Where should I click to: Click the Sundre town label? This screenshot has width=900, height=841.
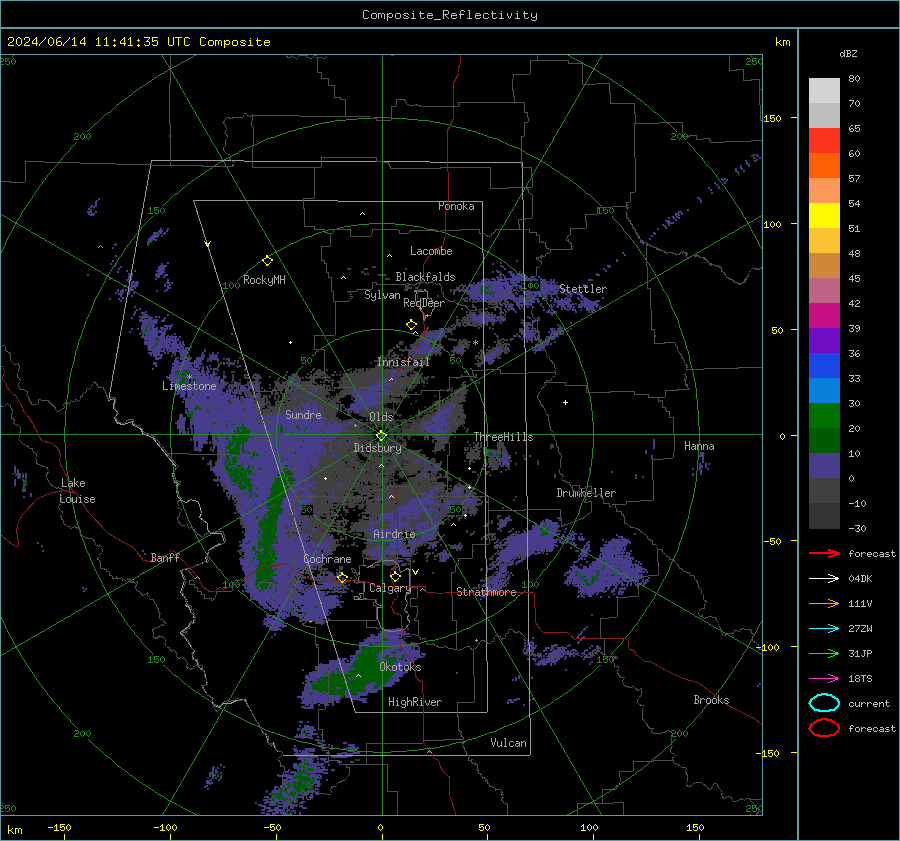point(303,415)
